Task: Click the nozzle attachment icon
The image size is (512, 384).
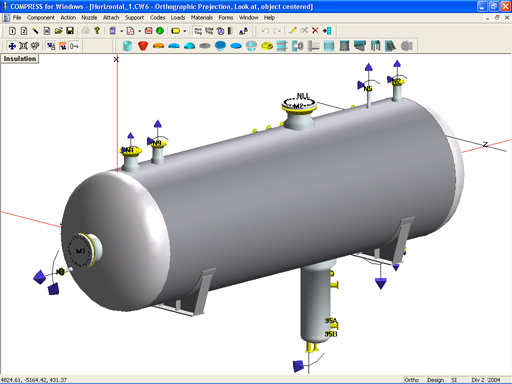Action: pos(298,46)
